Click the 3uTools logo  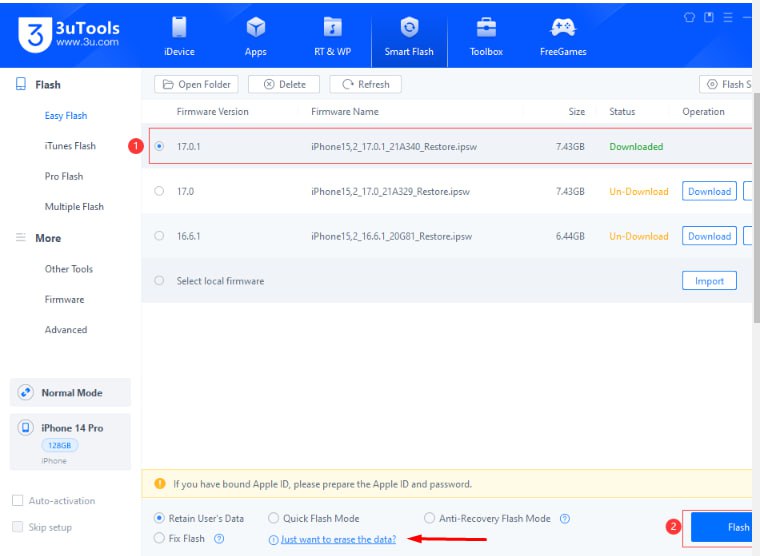point(69,34)
